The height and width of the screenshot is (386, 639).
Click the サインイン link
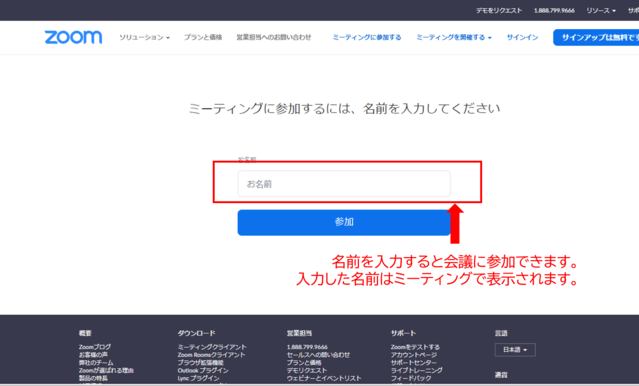522,37
